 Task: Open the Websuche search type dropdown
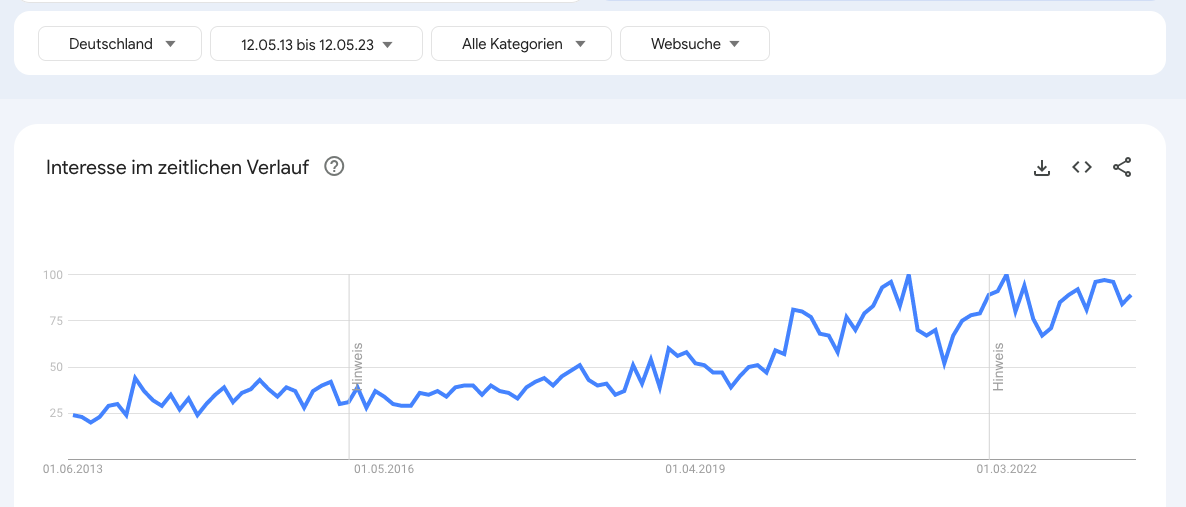pos(695,44)
